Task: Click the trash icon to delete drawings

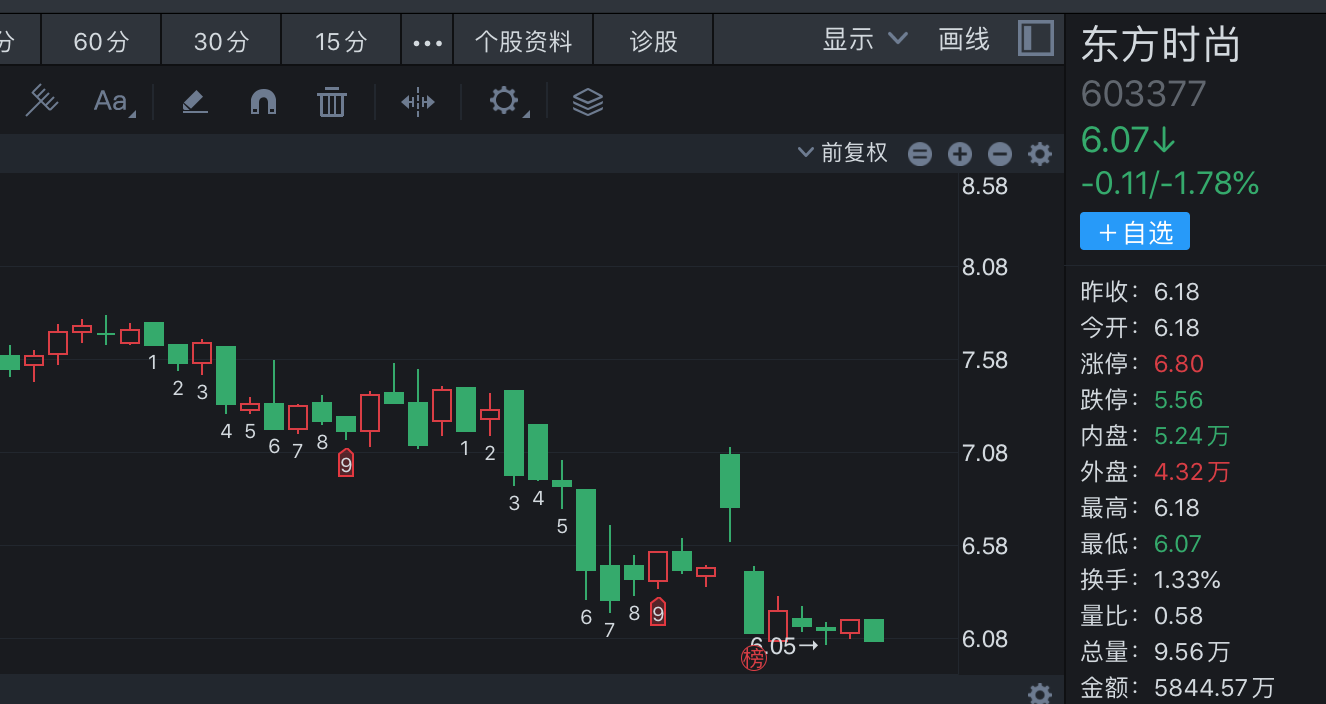Action: point(331,101)
